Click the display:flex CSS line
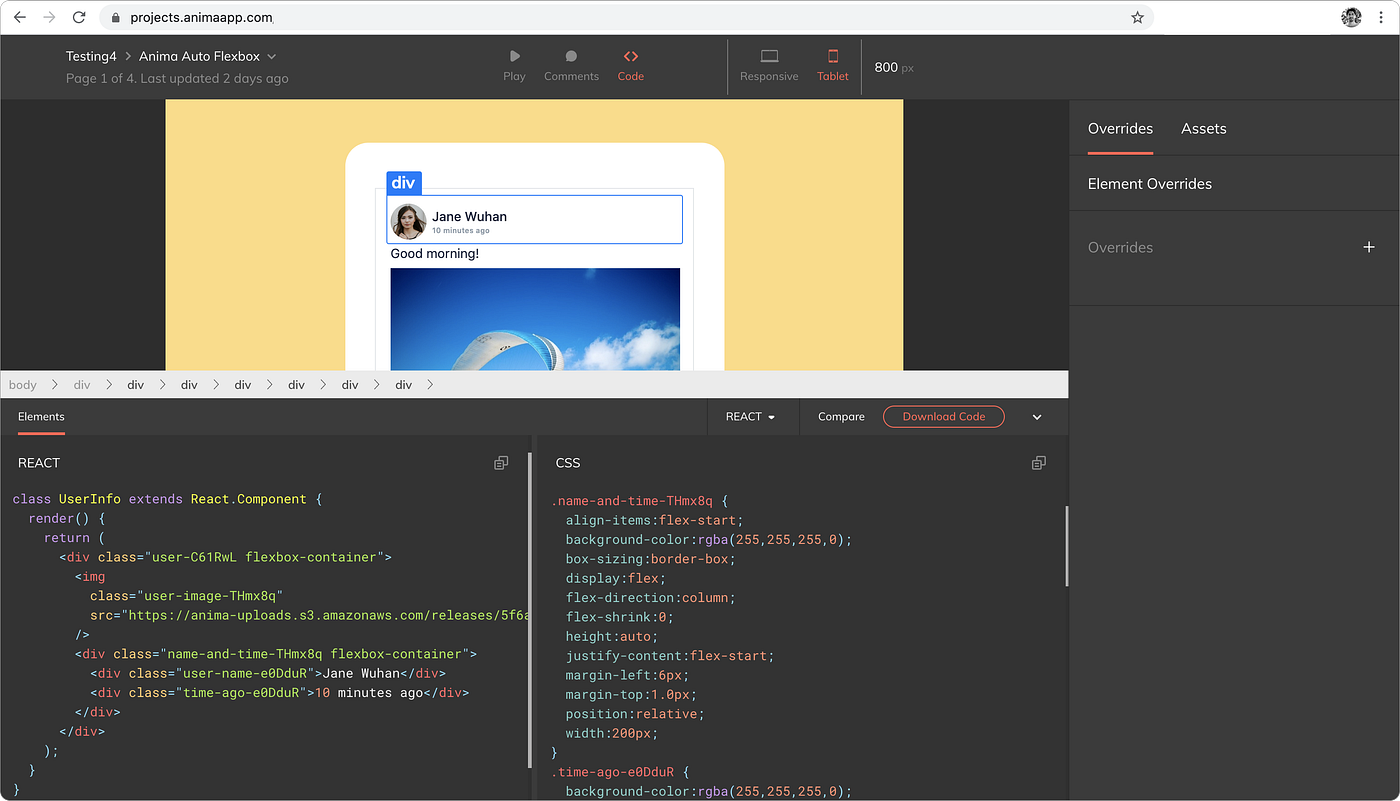The image size is (1400, 801). click(615, 579)
